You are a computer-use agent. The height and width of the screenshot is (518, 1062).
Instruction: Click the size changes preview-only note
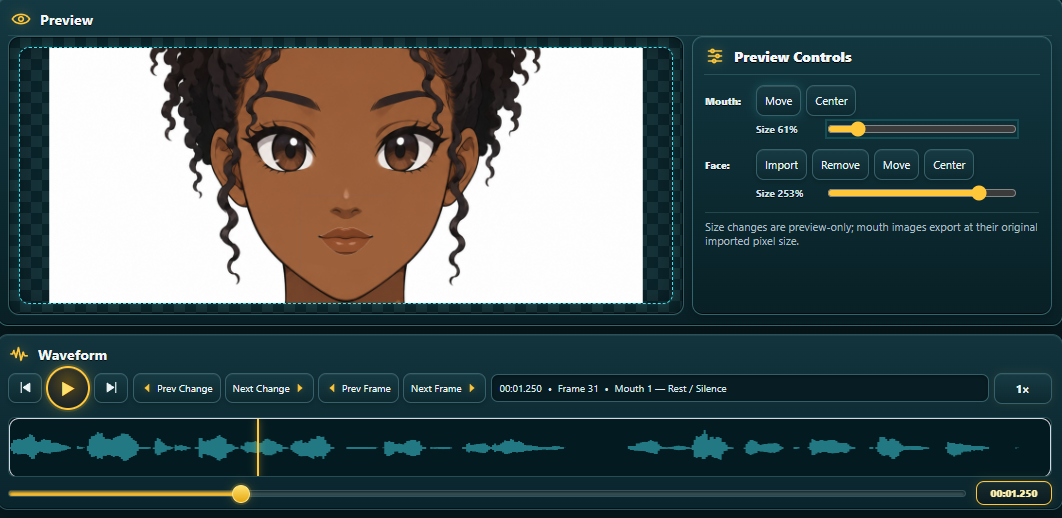point(871,234)
